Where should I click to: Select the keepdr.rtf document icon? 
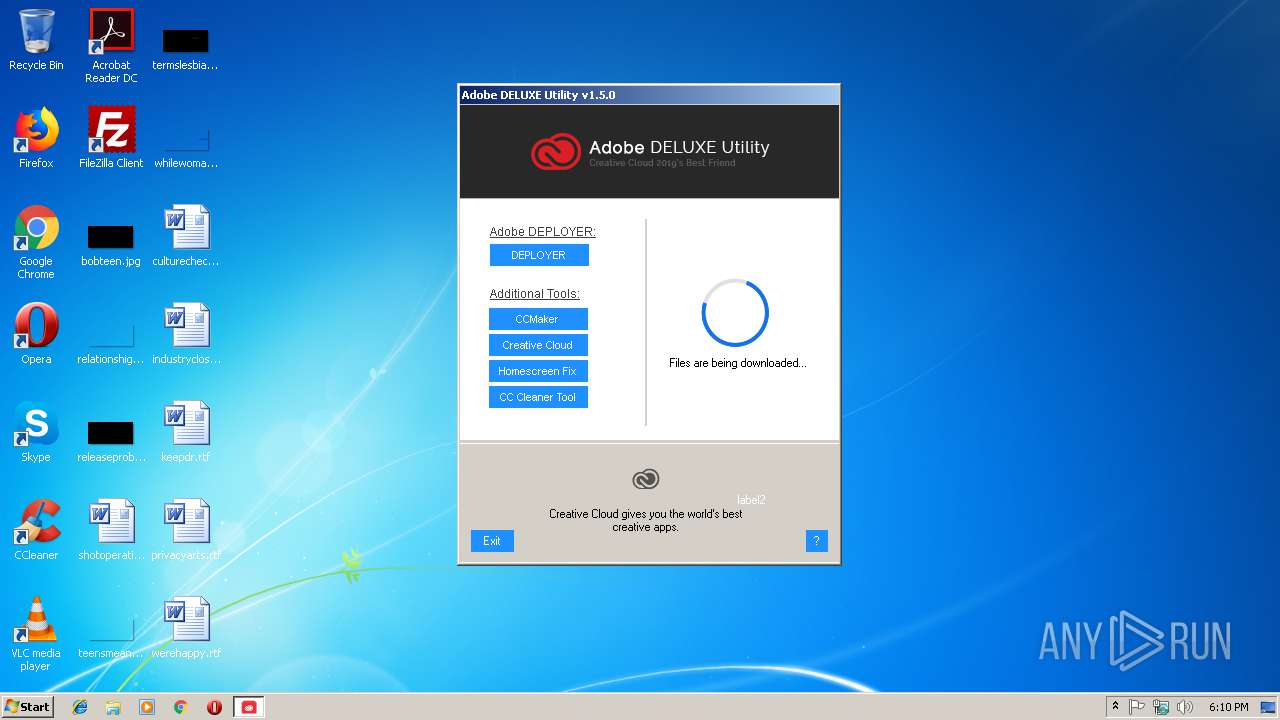(186, 432)
